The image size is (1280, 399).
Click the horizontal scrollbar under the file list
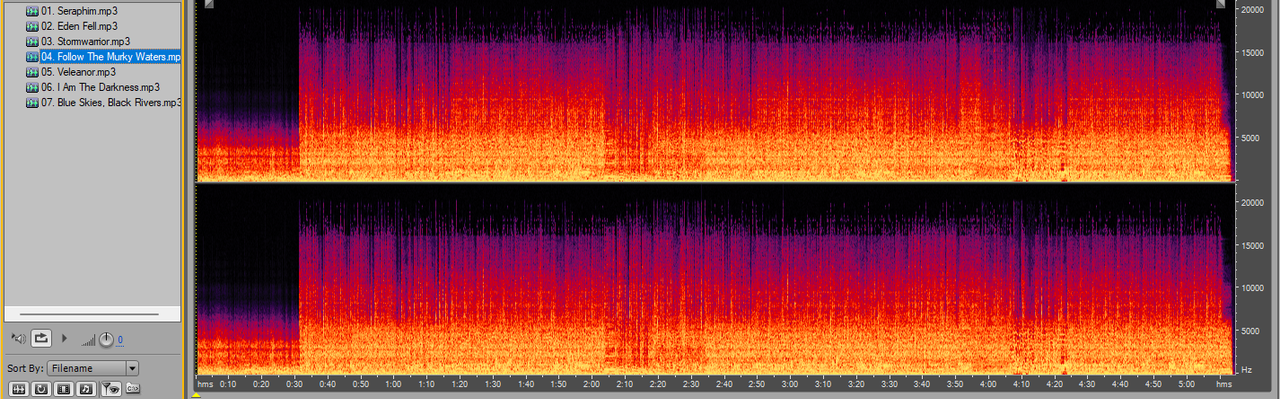tap(89, 314)
